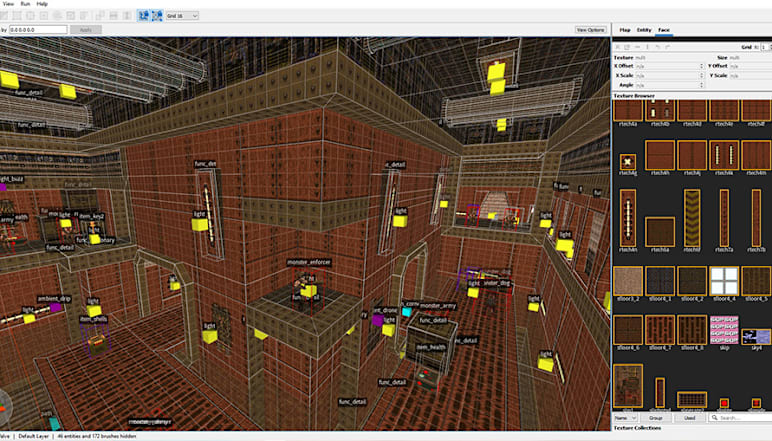Image resolution: width=772 pixels, height=441 pixels.
Task: Select the rtech4n light strip texture
Action: [x=628, y=218]
